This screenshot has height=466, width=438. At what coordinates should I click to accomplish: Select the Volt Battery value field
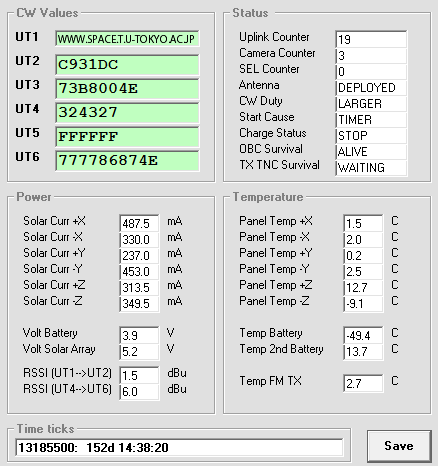[x=139, y=335]
